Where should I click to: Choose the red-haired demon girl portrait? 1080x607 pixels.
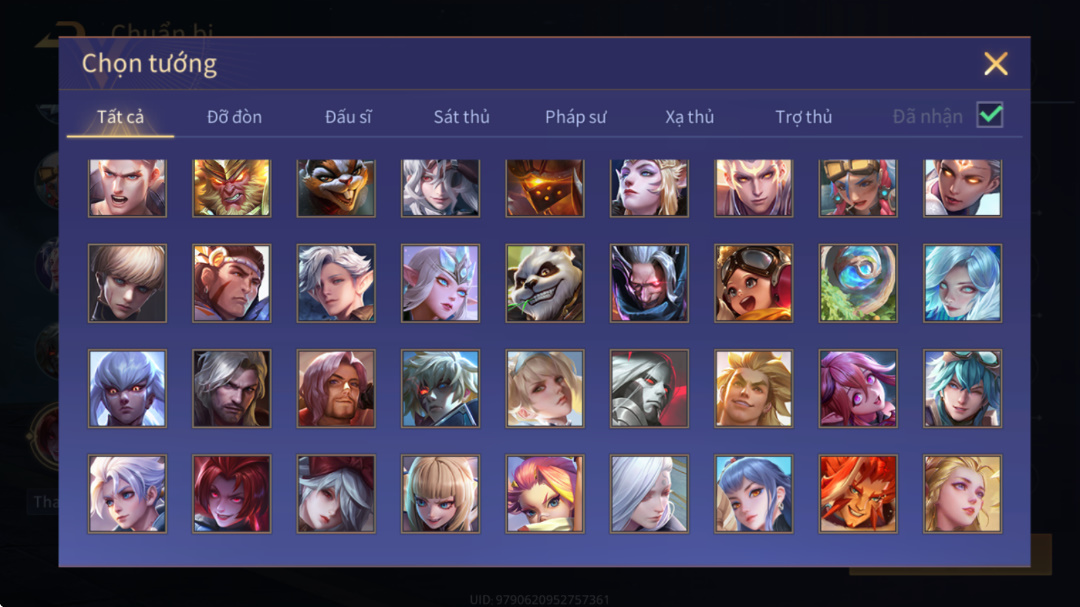[231, 493]
